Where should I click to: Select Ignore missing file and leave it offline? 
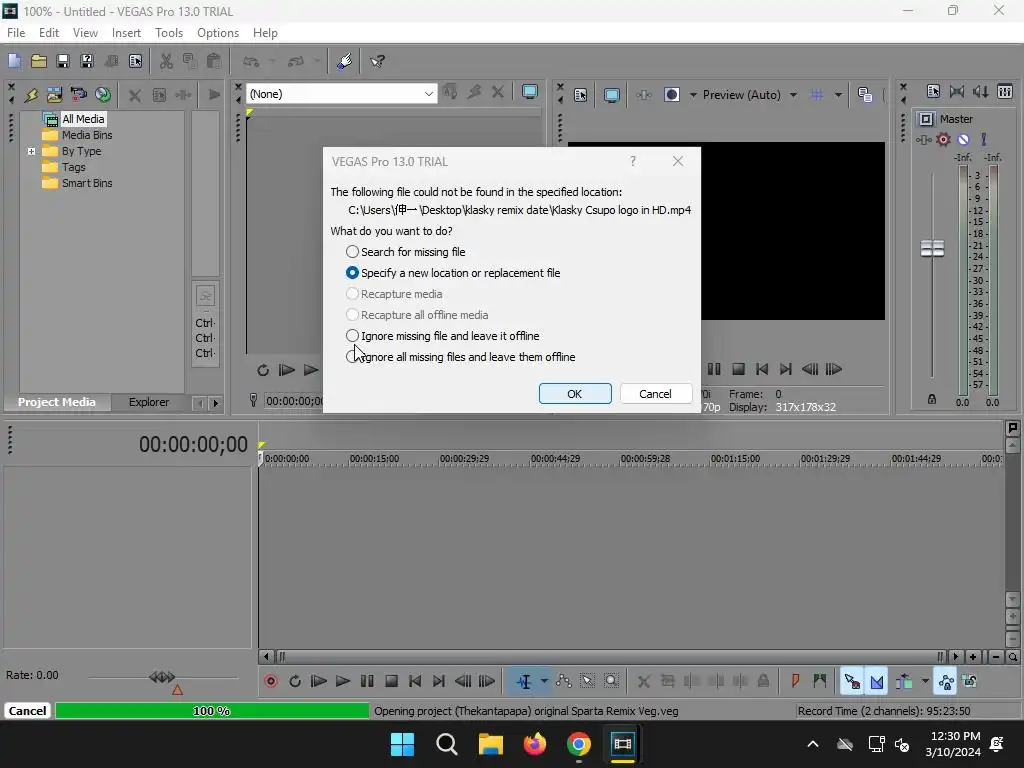coord(442,336)
